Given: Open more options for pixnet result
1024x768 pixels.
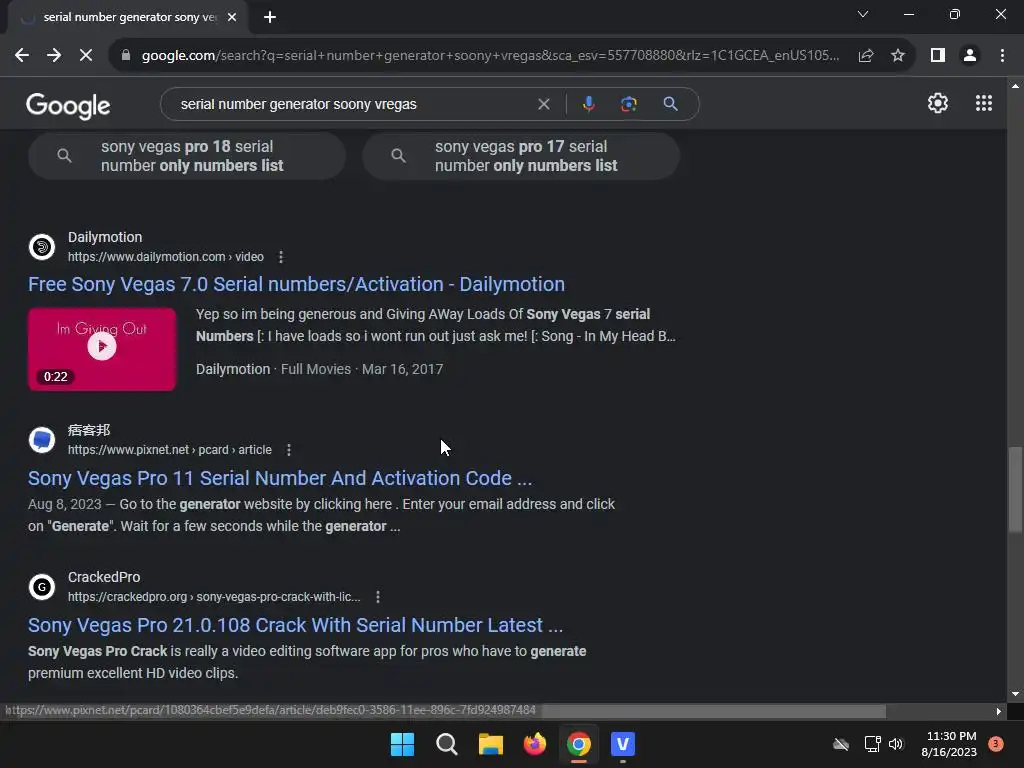Looking at the screenshot, I should (x=289, y=450).
